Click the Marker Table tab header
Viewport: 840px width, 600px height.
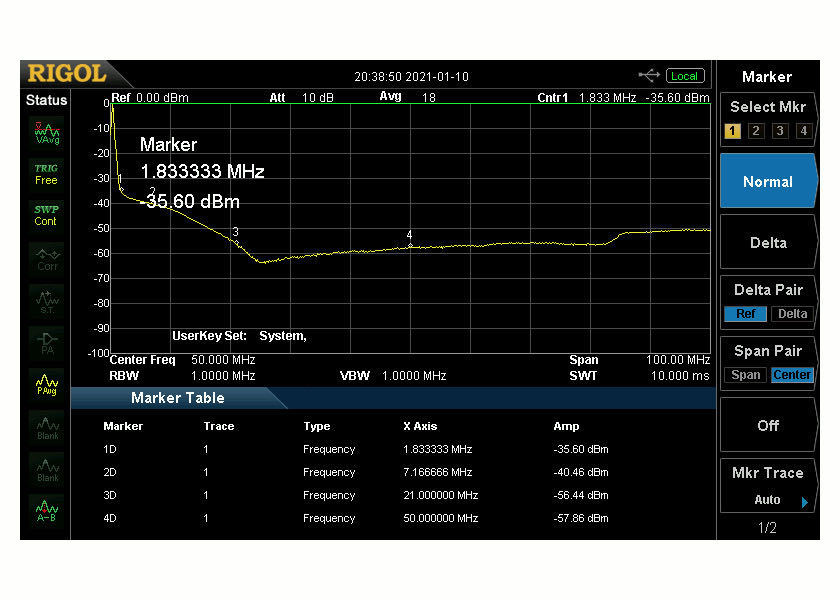178,398
